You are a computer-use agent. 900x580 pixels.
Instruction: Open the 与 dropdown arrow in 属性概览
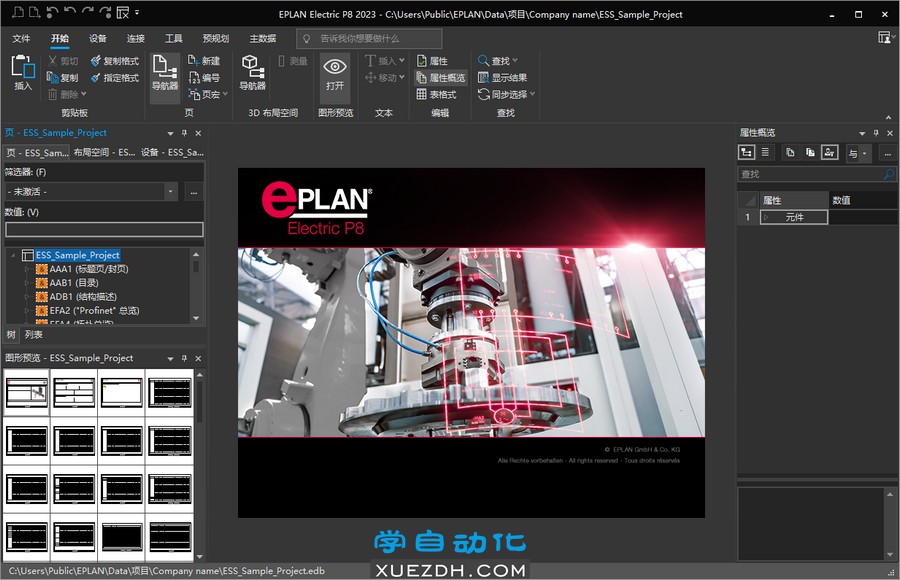(x=864, y=153)
